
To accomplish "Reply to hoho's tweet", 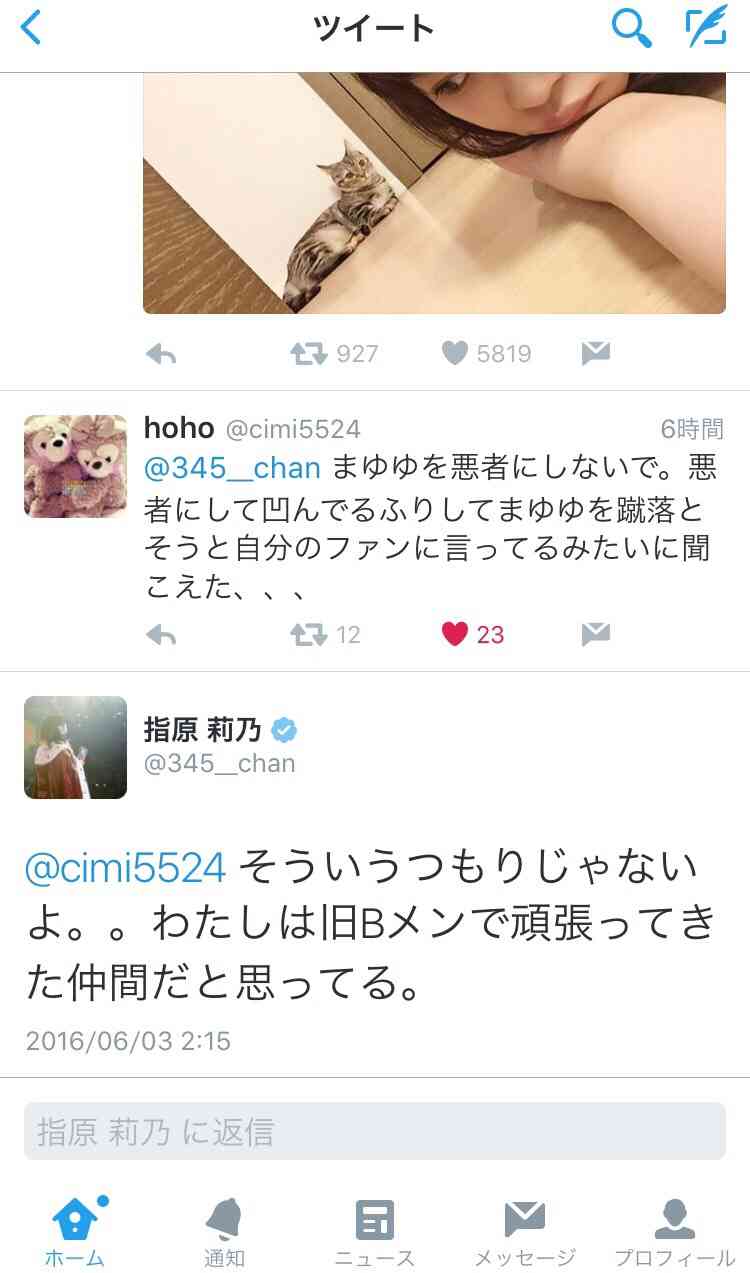I will [161, 635].
